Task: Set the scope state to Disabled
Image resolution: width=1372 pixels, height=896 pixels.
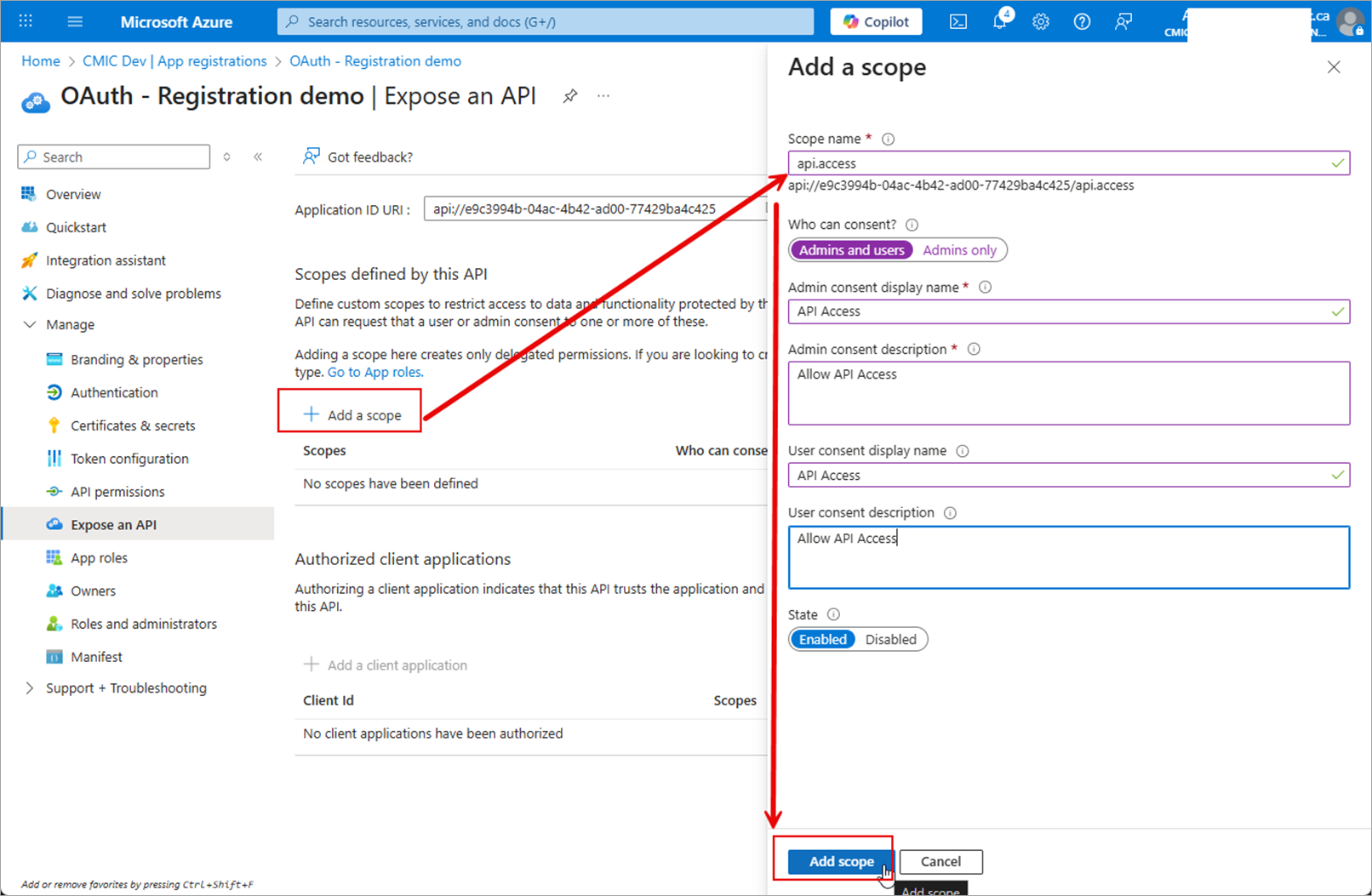Action: tap(890, 640)
